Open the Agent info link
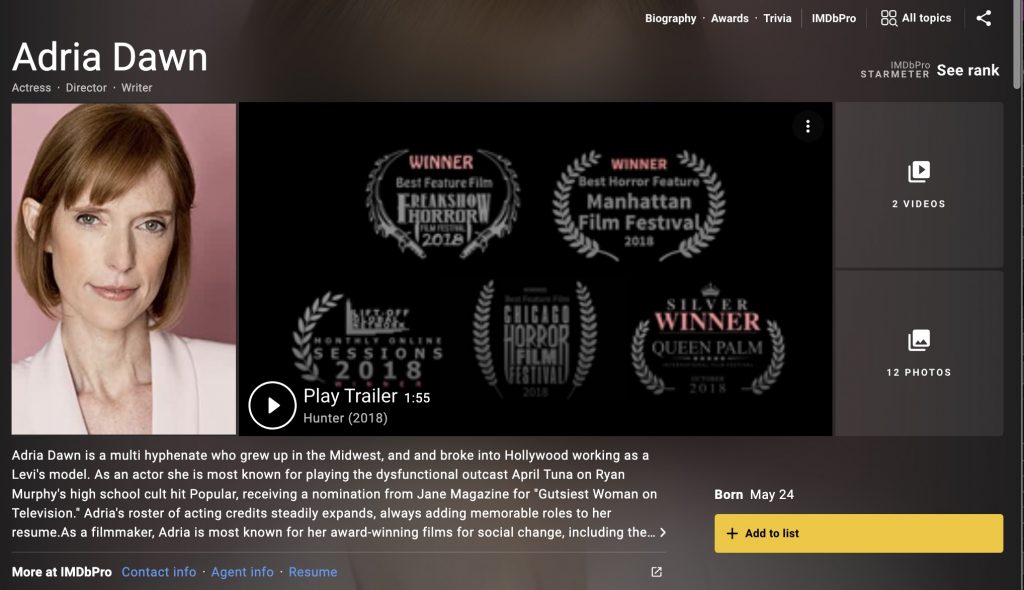 pos(242,572)
